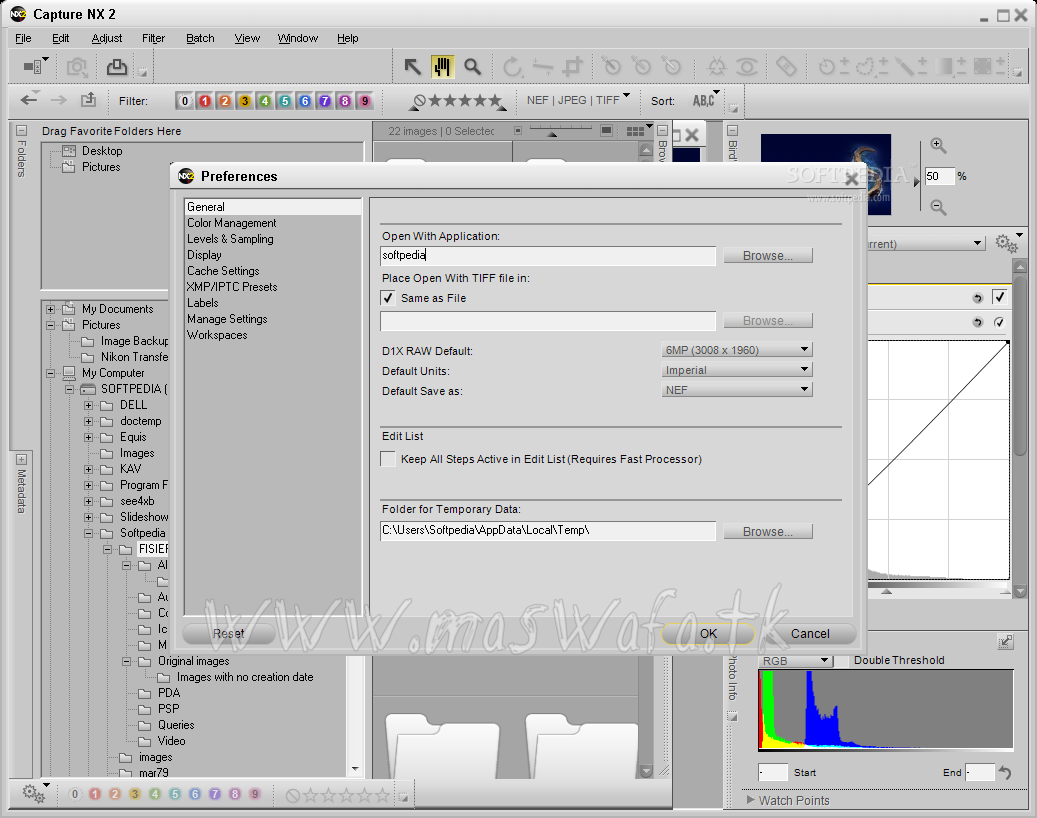Select the direct select arrow tool
The height and width of the screenshot is (818, 1037).
click(412, 66)
